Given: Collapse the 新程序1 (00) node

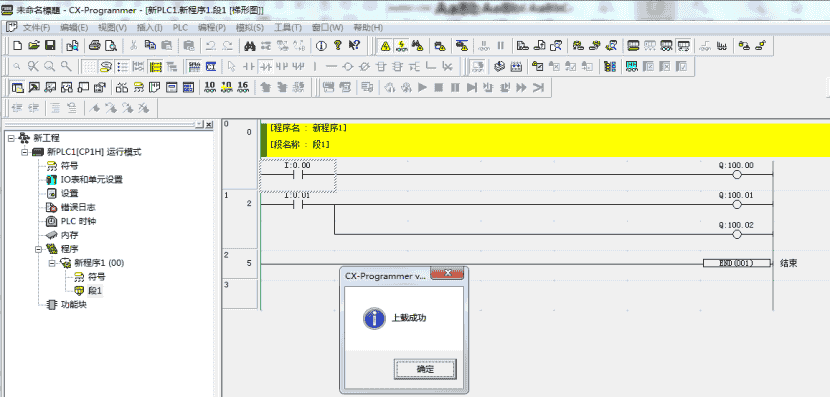Looking at the screenshot, I should tap(52, 263).
